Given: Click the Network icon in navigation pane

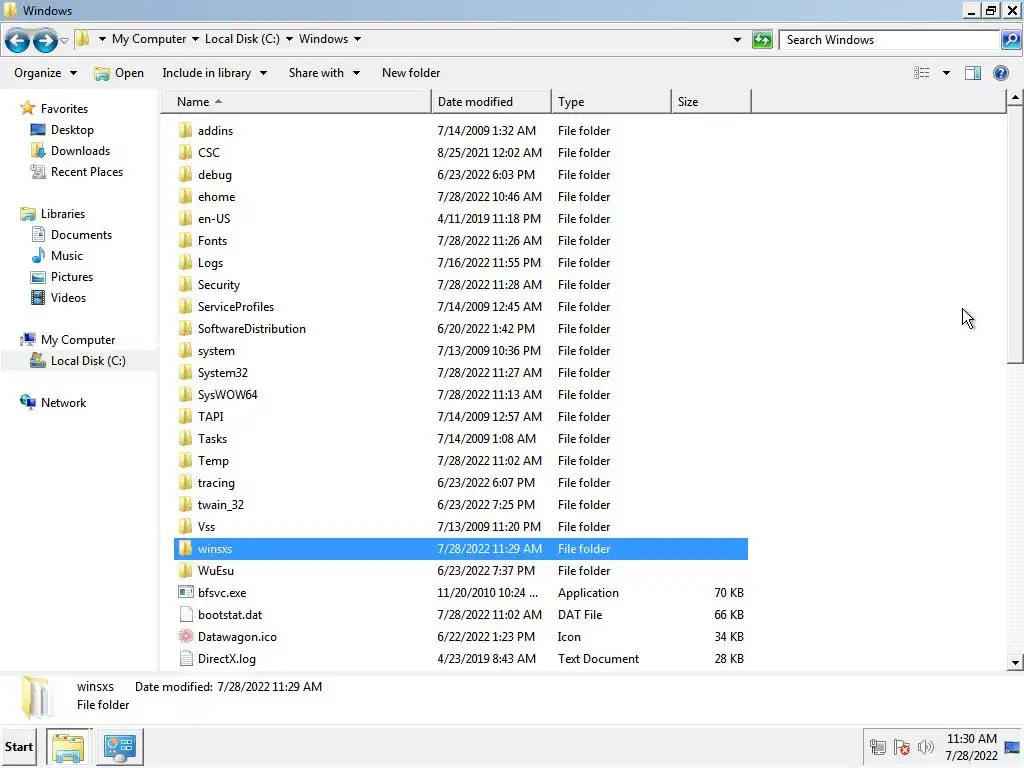Looking at the screenshot, I should (x=28, y=402).
